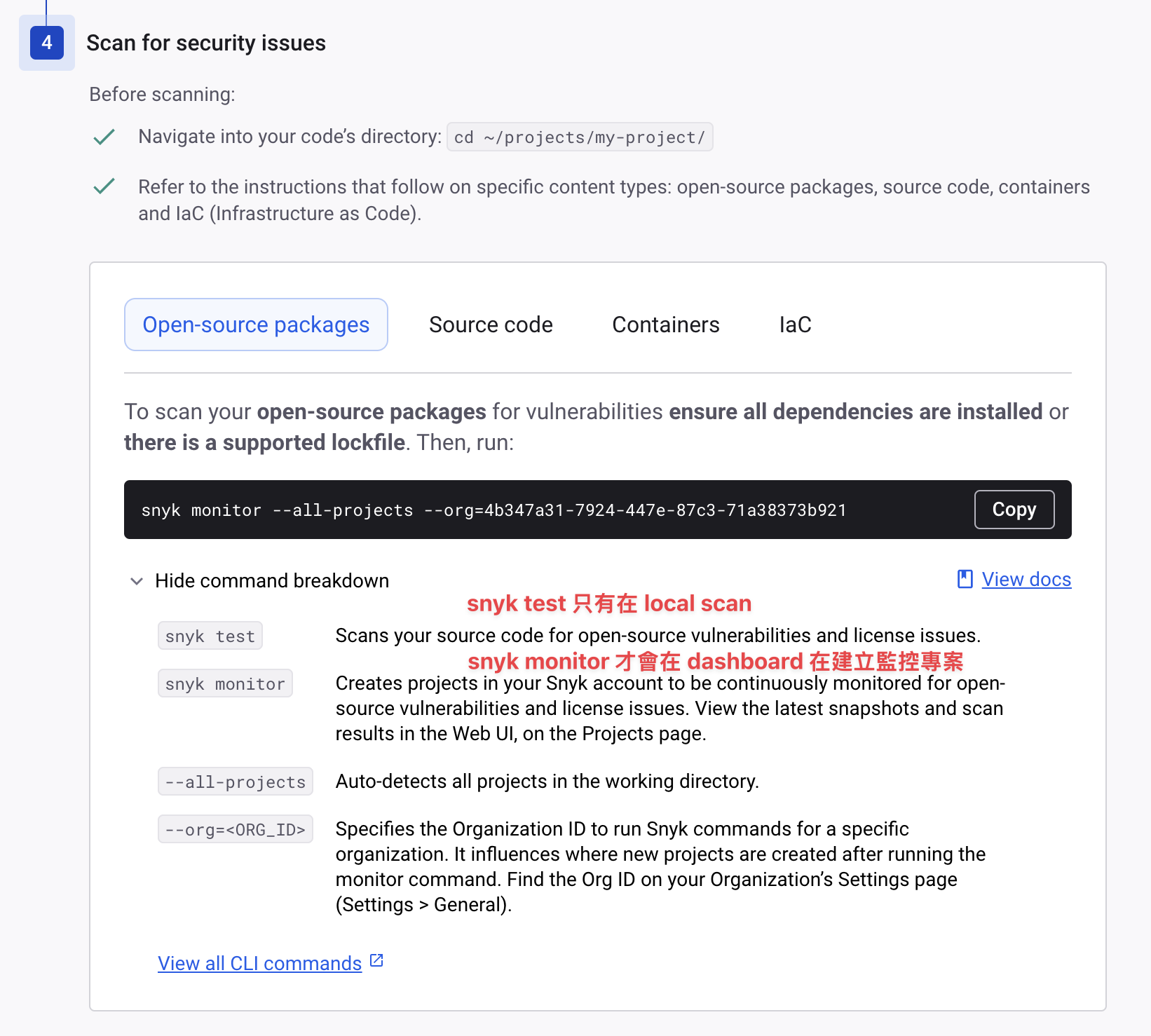1151x1036 pixels.
Task: Click the green checkmark beside Navigate instruction
Action: 104,137
